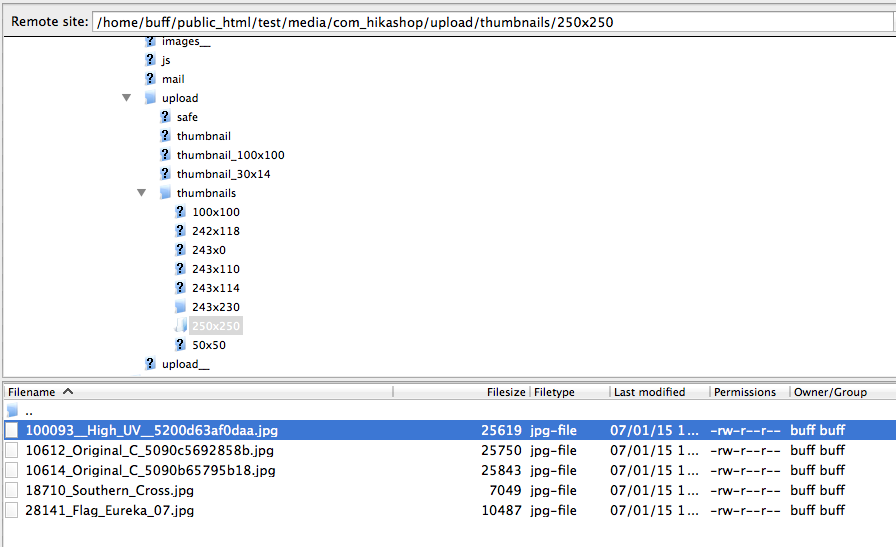This screenshot has width=896, height=547.
Task: Click the filesize value 25750
Action: [x=502, y=450]
